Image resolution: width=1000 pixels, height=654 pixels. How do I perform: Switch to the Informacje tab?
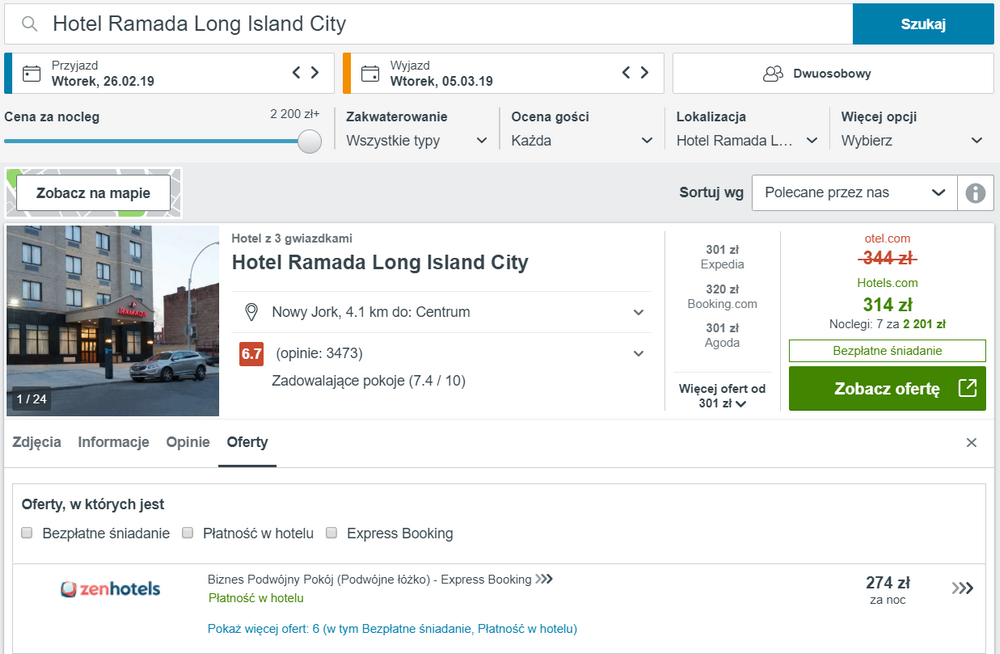[x=114, y=442]
